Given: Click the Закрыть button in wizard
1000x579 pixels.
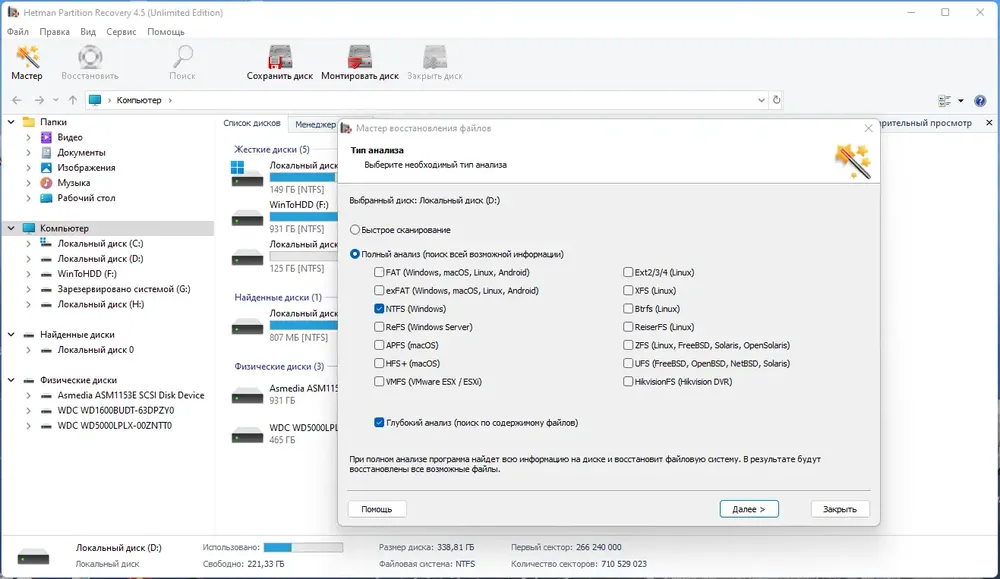Looking at the screenshot, I should [x=839, y=509].
